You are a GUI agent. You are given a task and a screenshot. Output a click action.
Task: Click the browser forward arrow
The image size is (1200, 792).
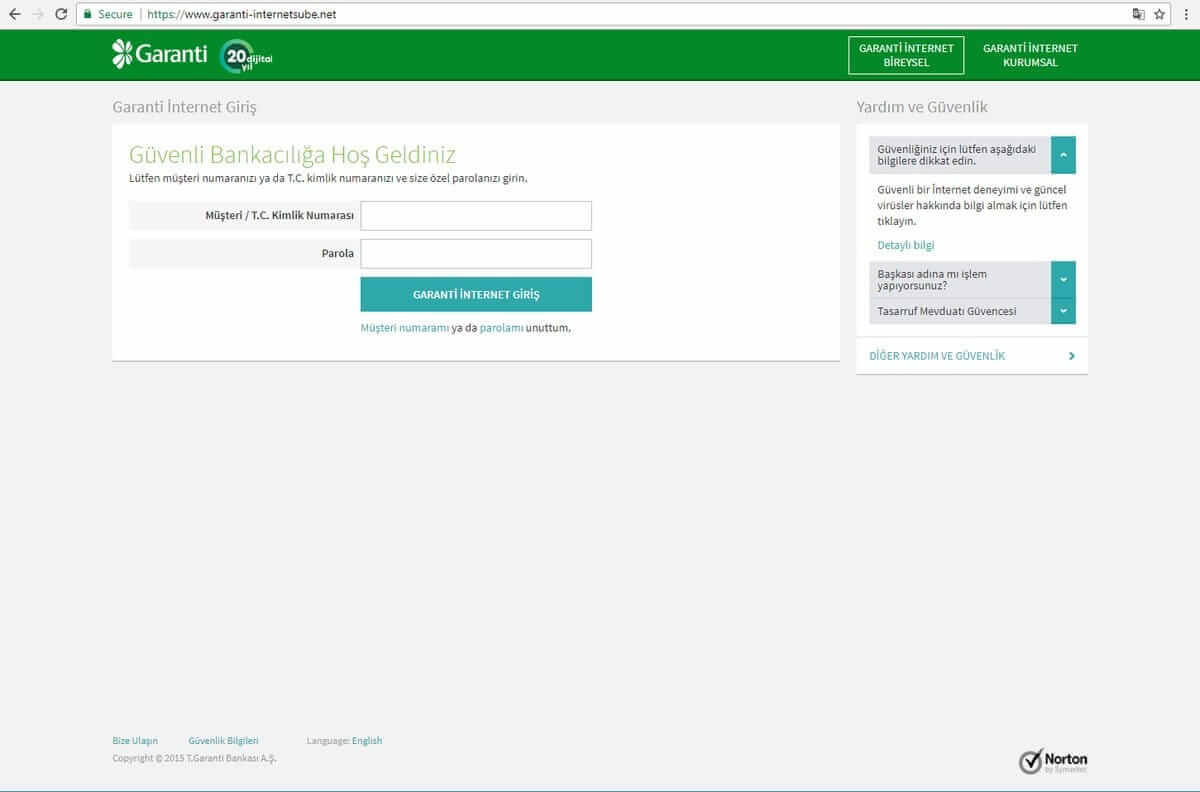38,14
